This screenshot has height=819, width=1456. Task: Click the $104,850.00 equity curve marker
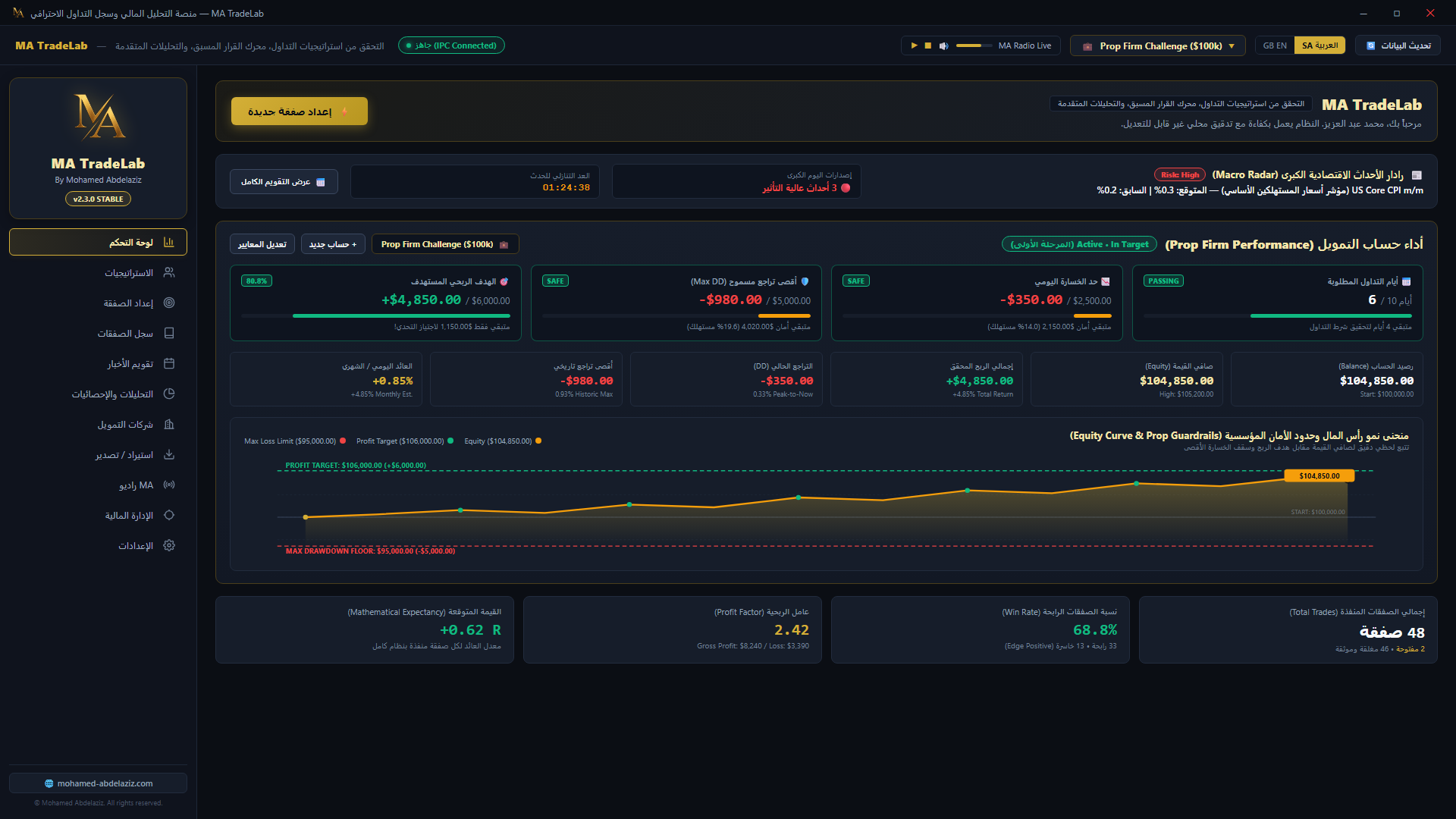1319,476
